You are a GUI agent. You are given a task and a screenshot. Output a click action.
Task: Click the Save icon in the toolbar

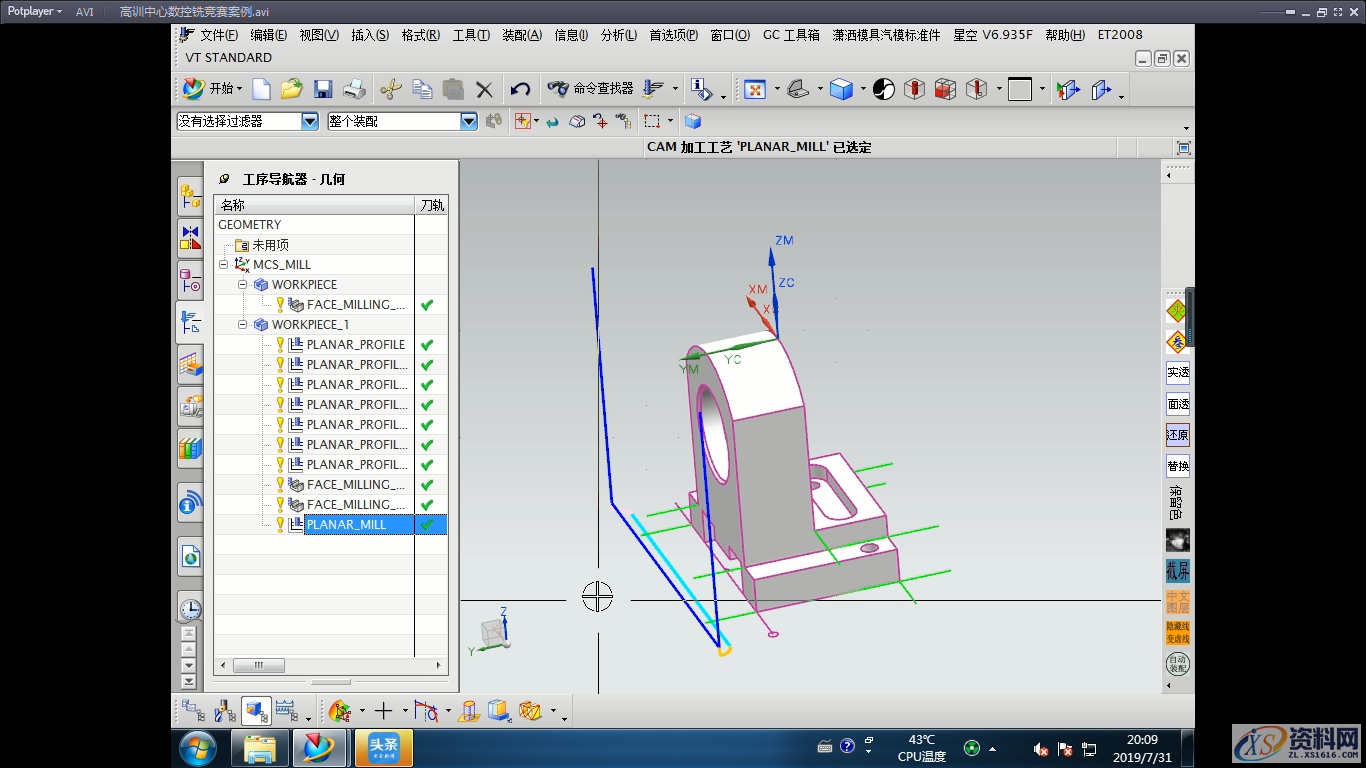pyautogui.click(x=322, y=90)
